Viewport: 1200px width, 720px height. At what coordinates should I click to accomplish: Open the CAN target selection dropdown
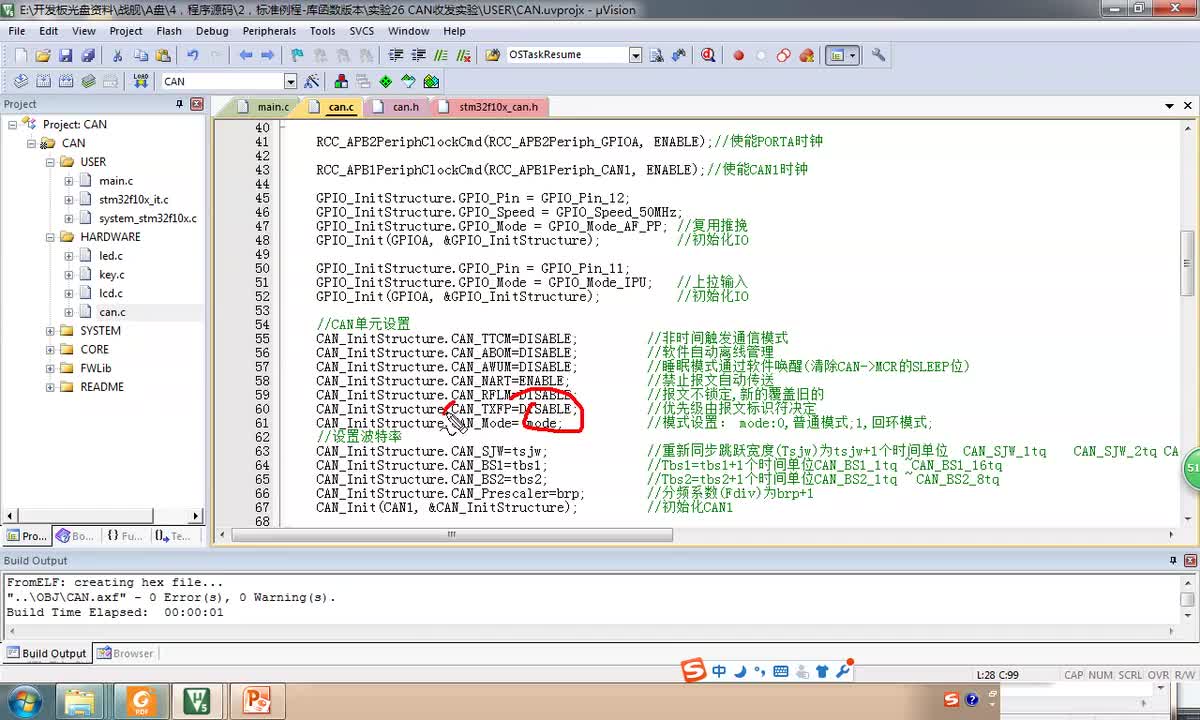coord(290,81)
